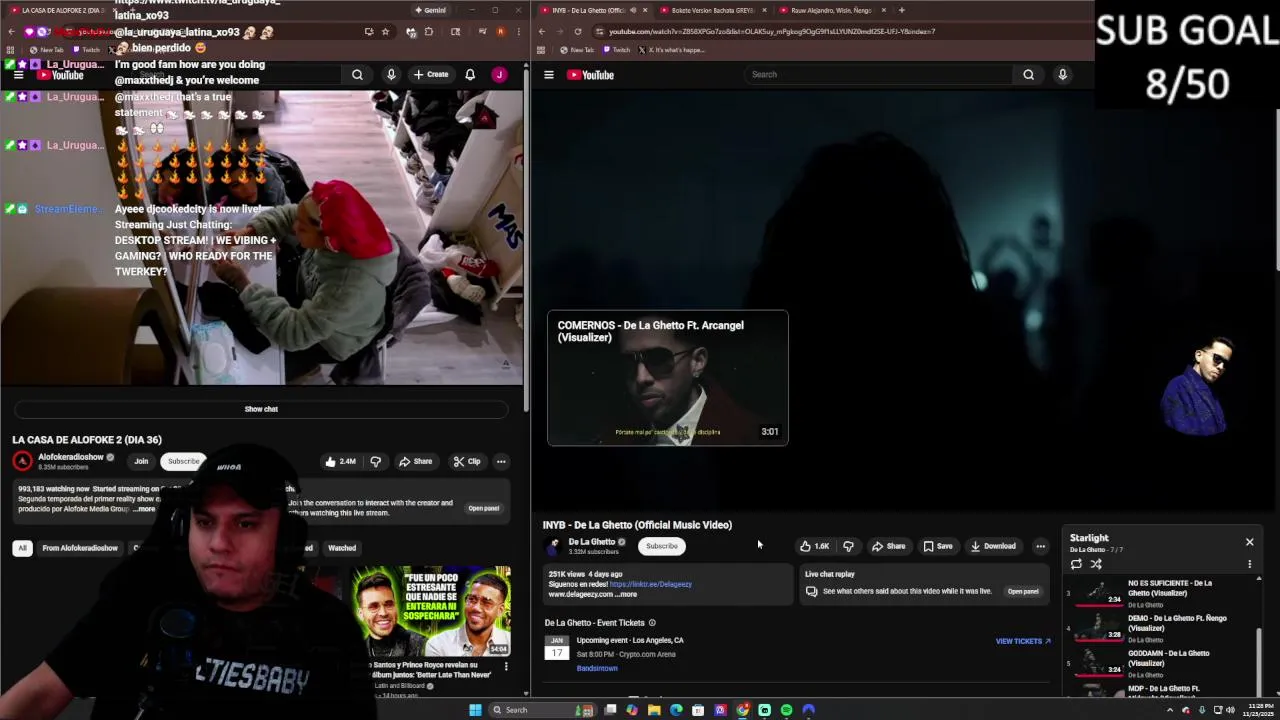Expand INYB description with ...more

click(626, 594)
